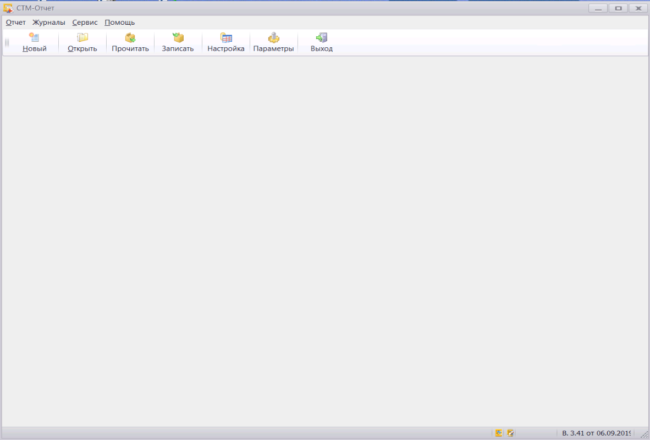Viewport: 650px width, 440px height.
Task: Save using the Записать toolbar icon
Action: coord(178,38)
